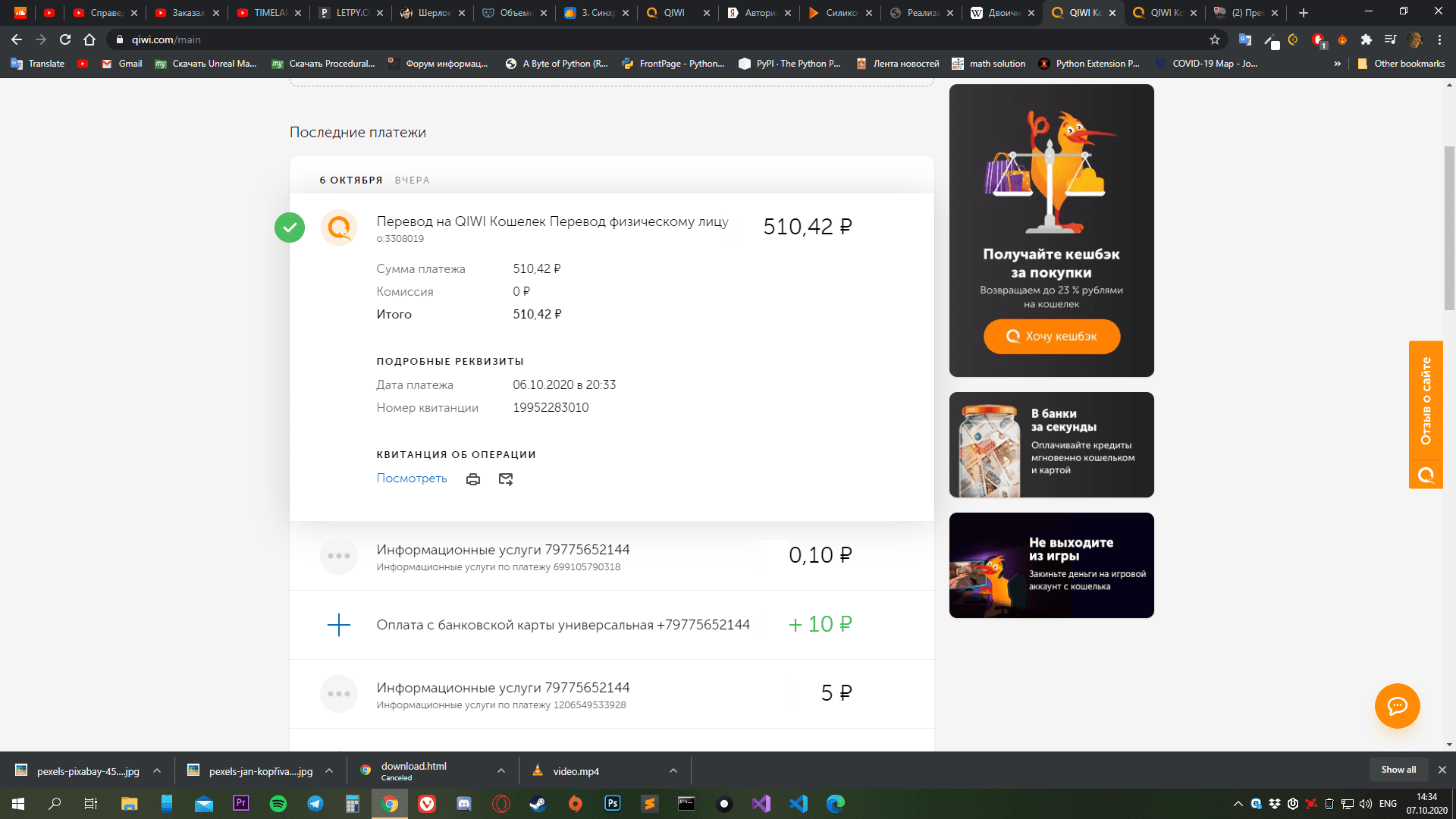1456x819 pixels.
Task: Open Spotify from the taskbar
Action: click(278, 804)
